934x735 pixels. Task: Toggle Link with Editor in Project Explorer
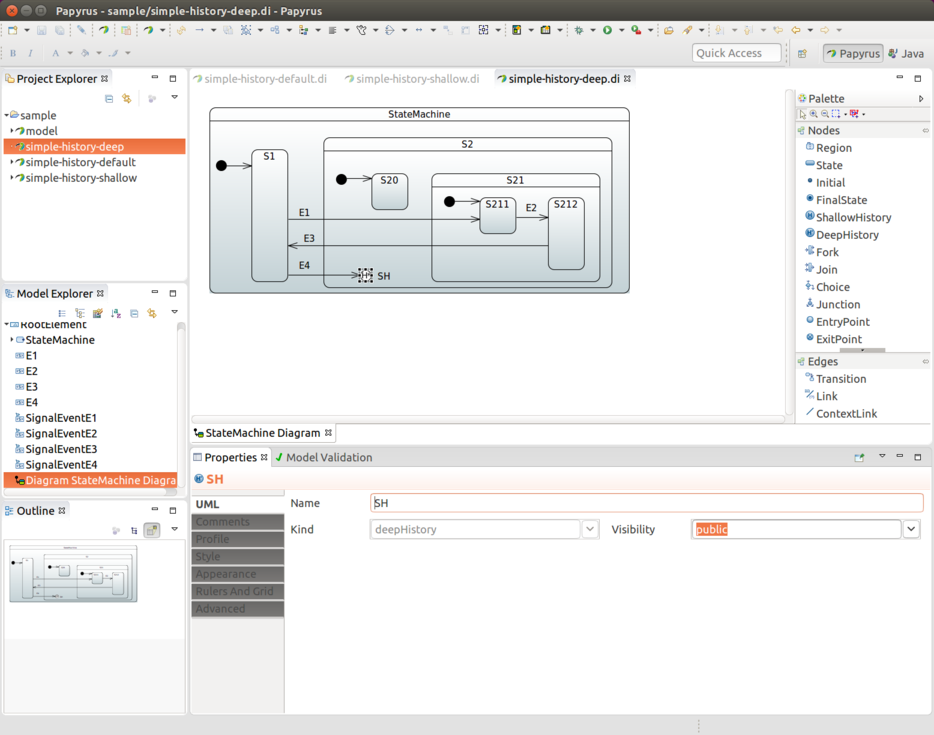[127, 99]
